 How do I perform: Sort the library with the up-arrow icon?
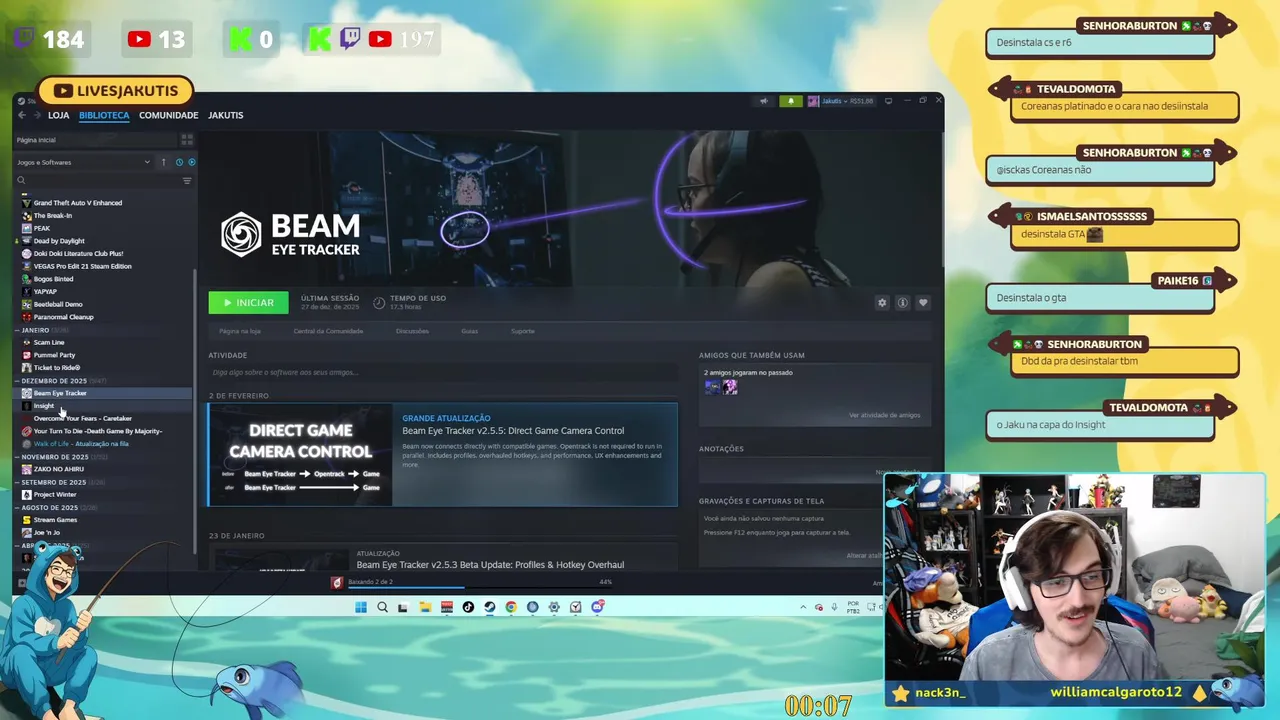(x=164, y=162)
